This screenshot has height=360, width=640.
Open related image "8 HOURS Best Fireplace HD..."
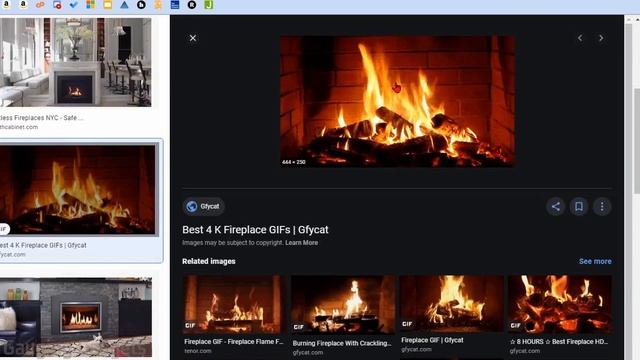[560, 304]
